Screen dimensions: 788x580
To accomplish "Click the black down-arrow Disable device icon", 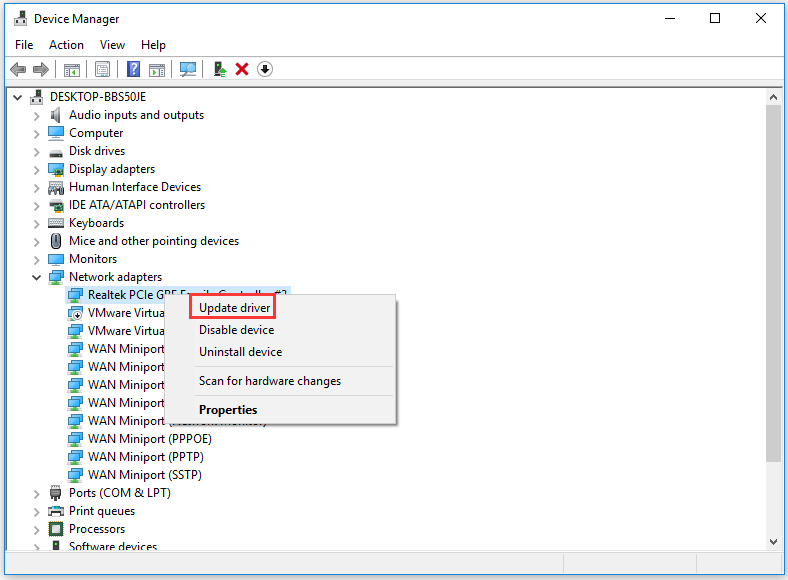I will point(264,69).
